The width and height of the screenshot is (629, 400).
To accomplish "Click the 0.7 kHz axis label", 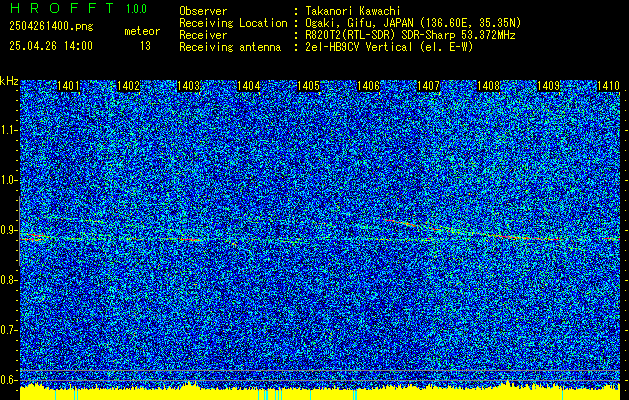I will coord(8,330).
